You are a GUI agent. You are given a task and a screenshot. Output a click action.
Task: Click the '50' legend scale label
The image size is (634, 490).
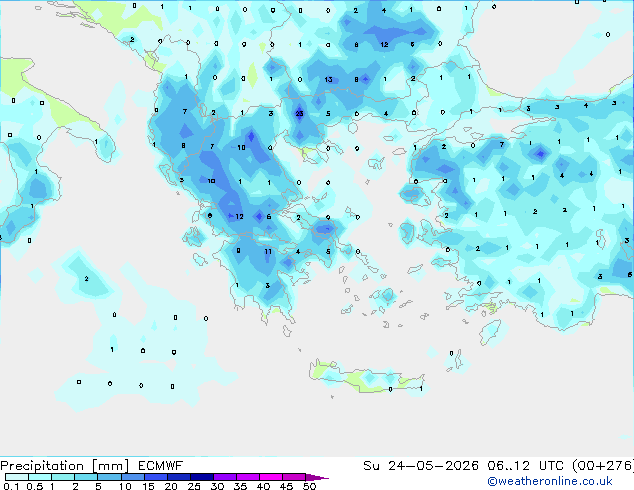coord(310,486)
